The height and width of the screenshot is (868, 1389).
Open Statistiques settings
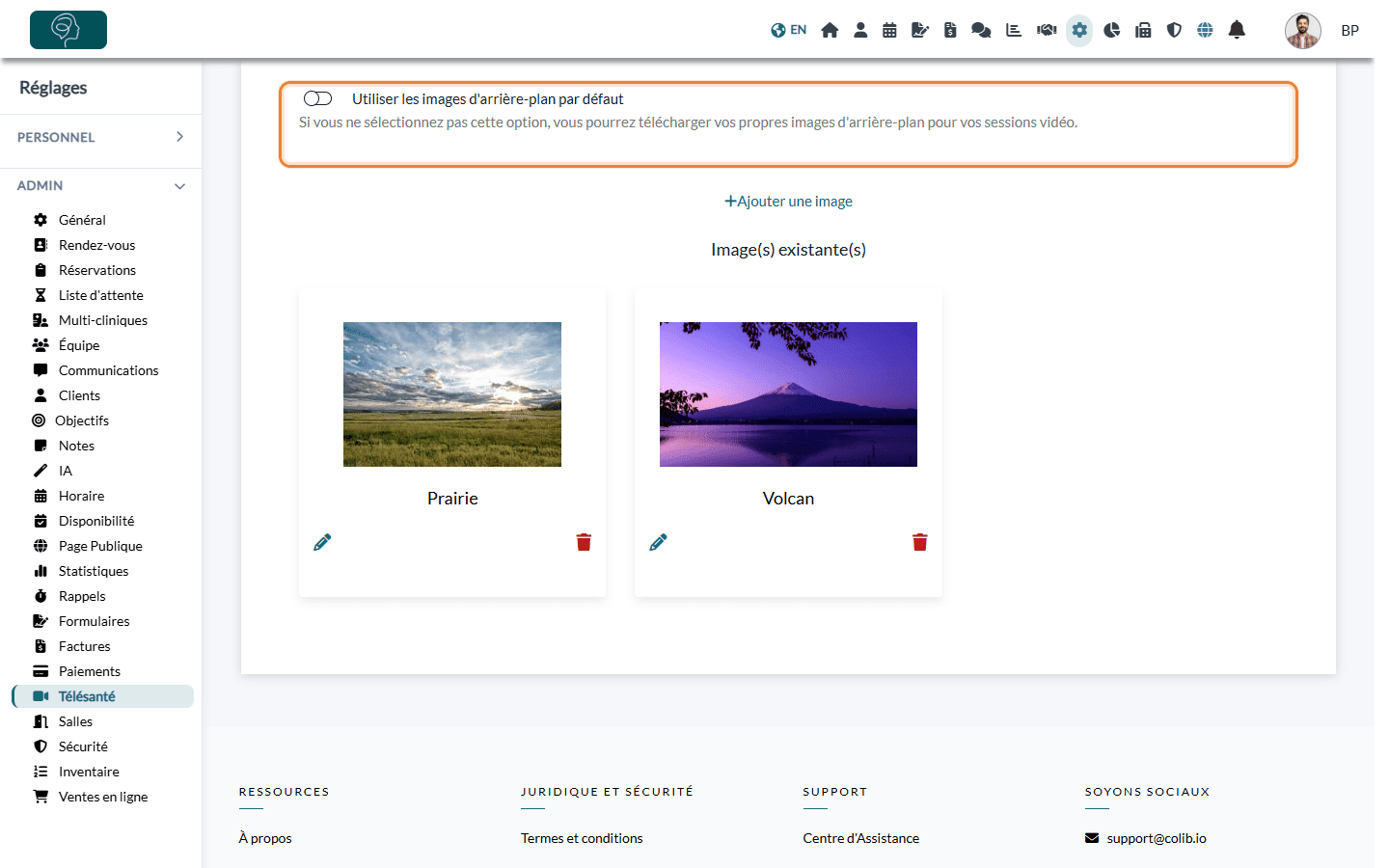(94, 571)
